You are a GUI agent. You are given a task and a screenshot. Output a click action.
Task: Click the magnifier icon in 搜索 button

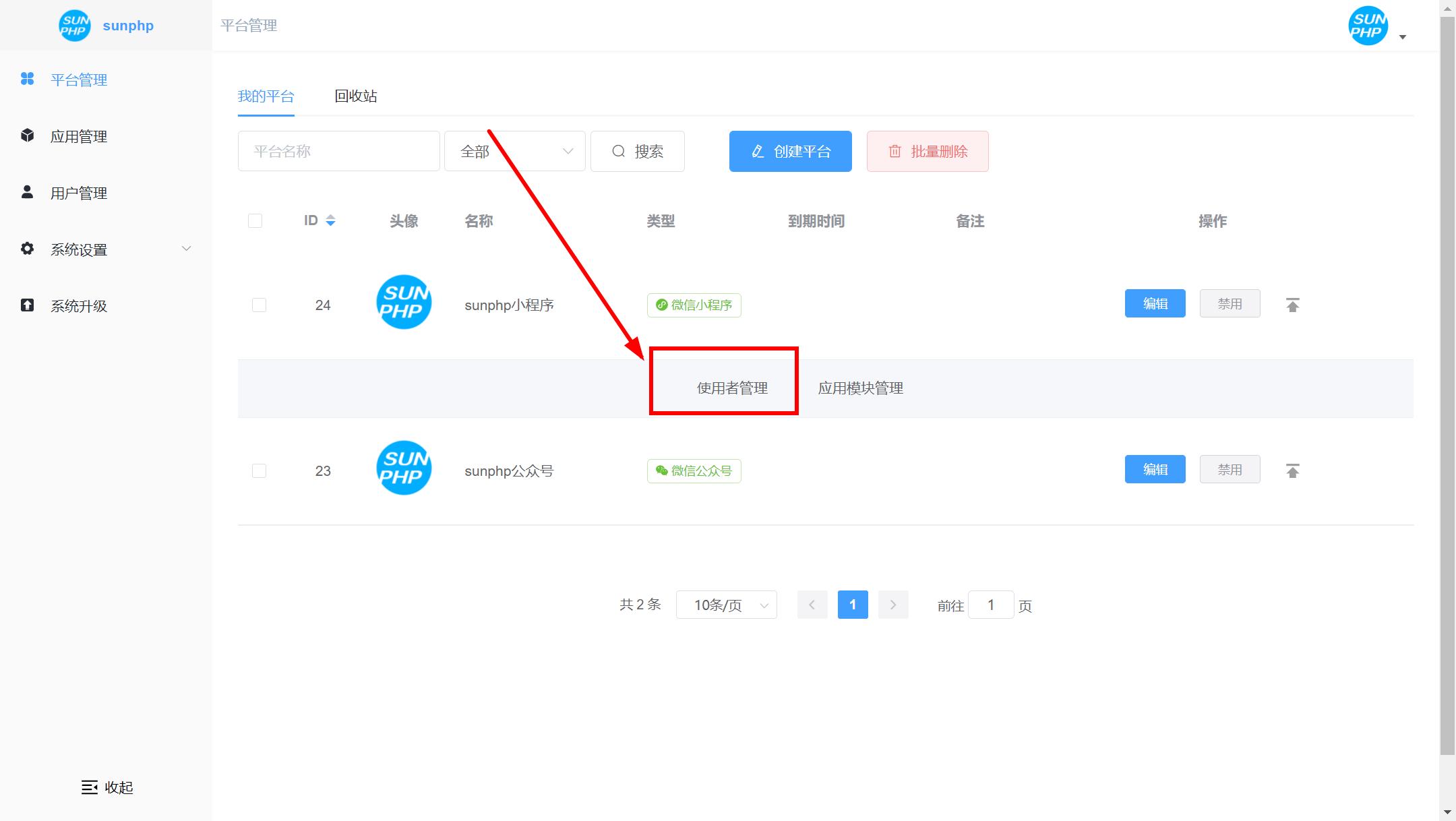click(618, 151)
